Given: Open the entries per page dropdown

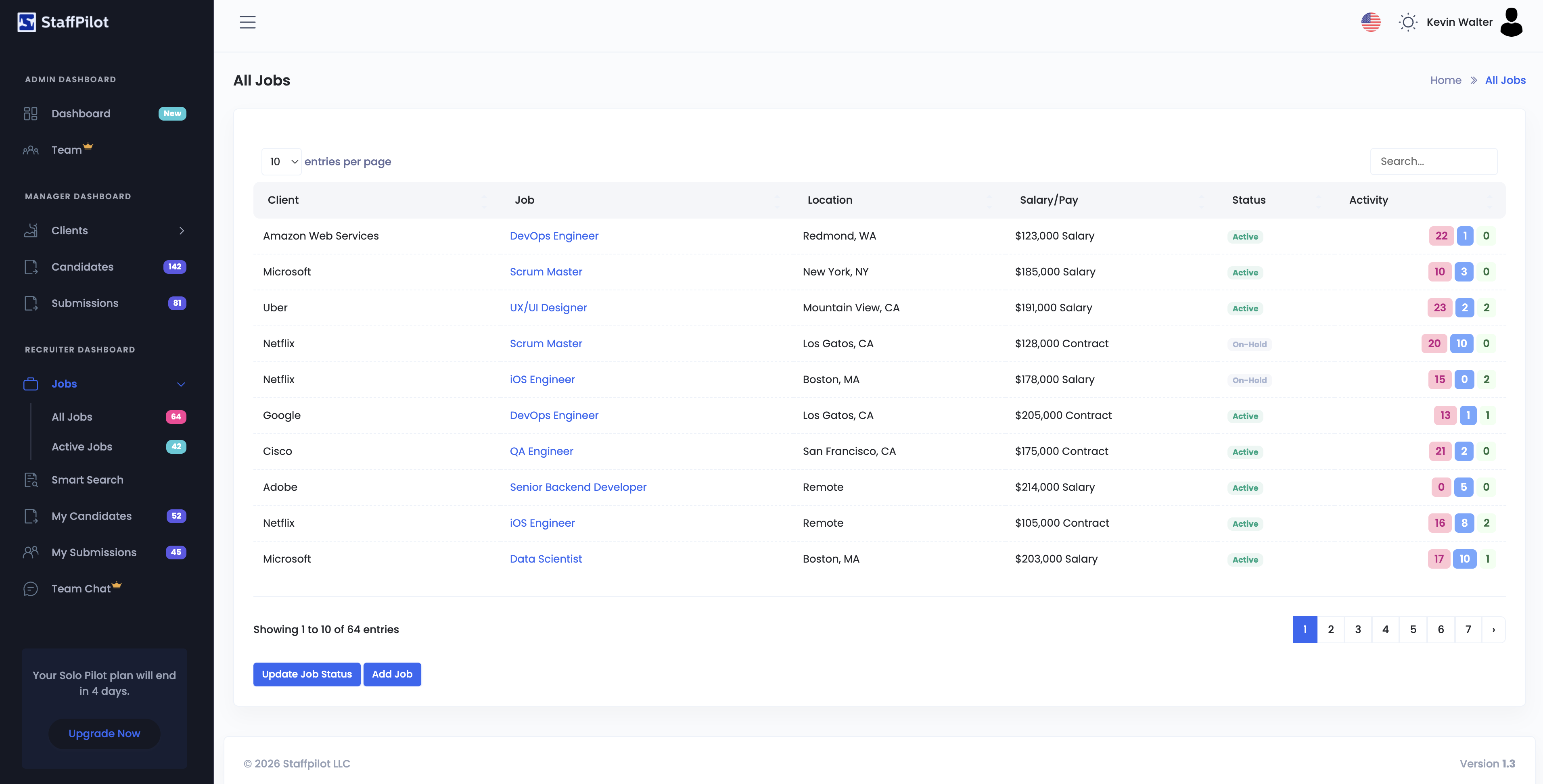Looking at the screenshot, I should point(282,162).
